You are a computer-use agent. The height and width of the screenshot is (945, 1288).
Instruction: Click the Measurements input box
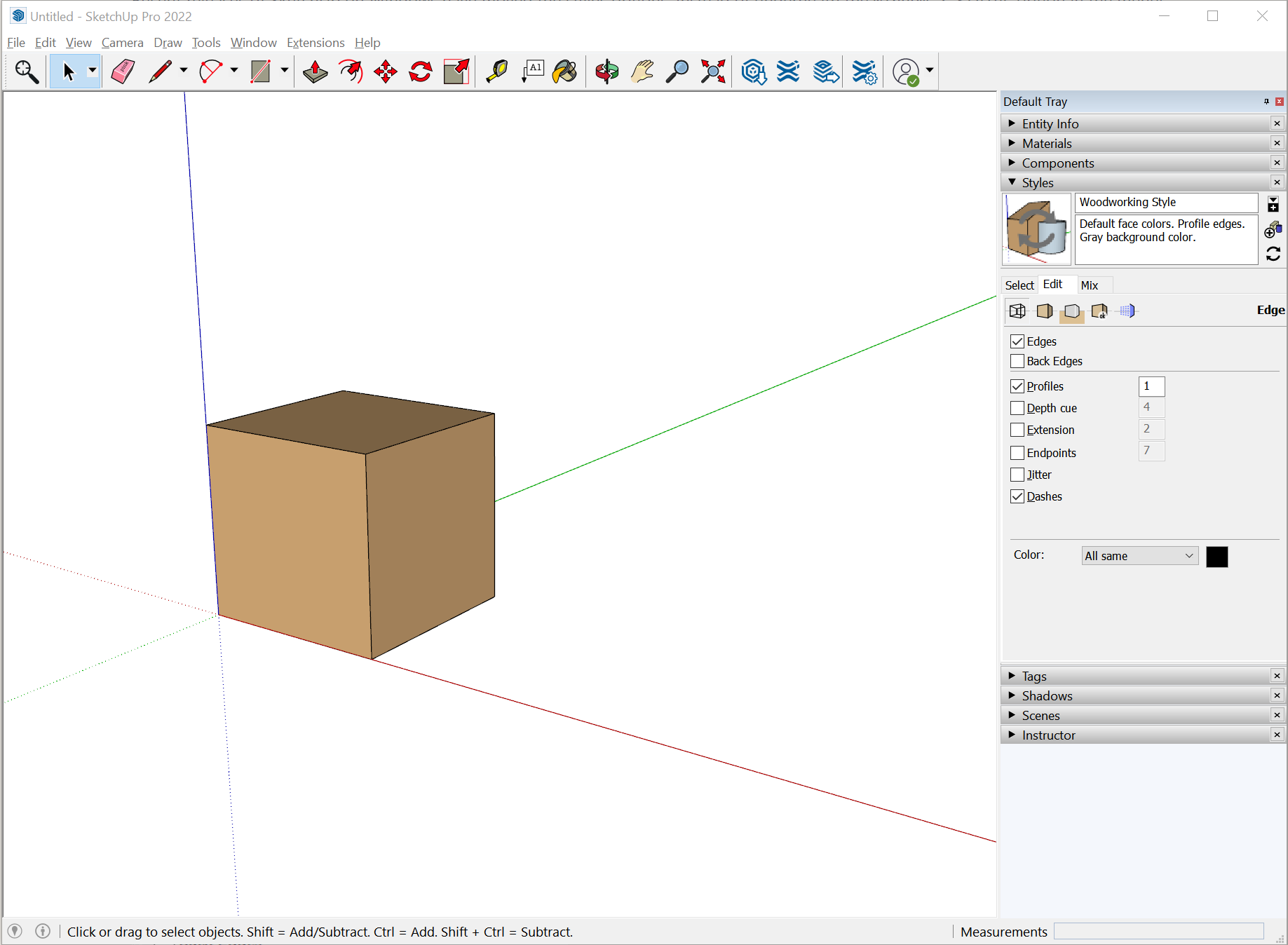[x=1158, y=931]
